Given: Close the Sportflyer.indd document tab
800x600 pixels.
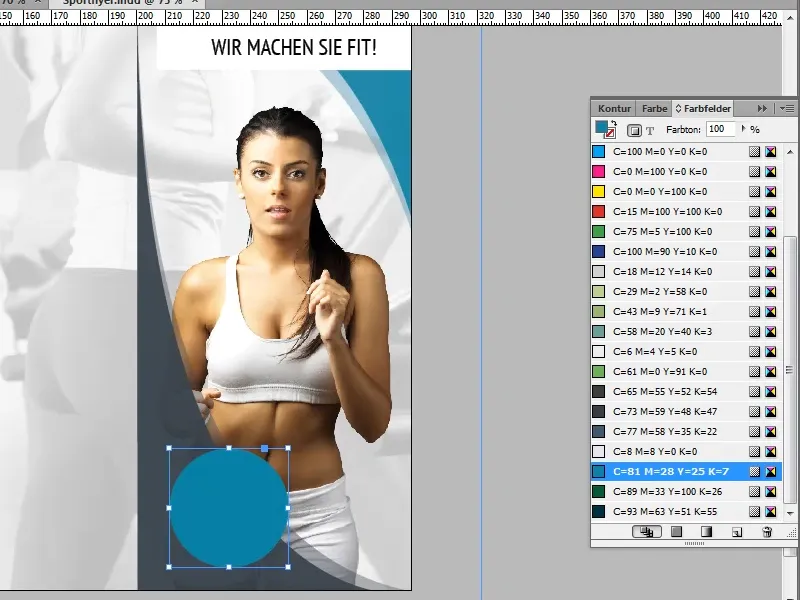Looking at the screenshot, I should coord(194,2).
